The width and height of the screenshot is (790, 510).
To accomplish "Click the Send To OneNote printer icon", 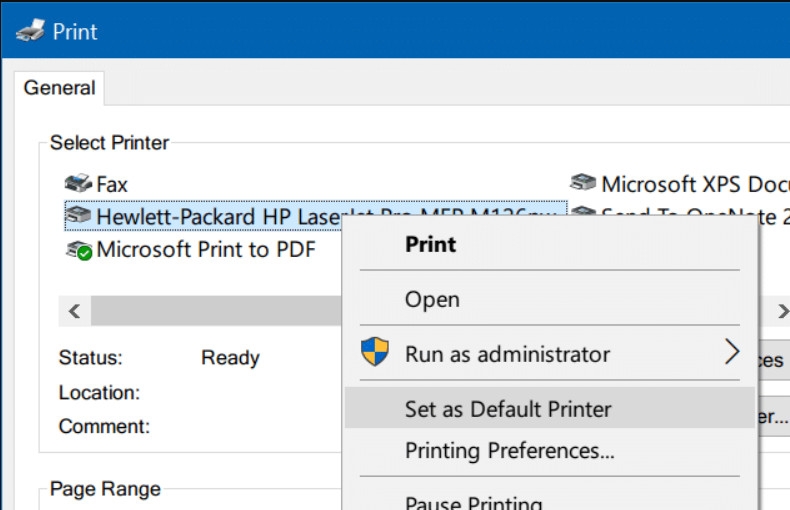I will [583, 215].
